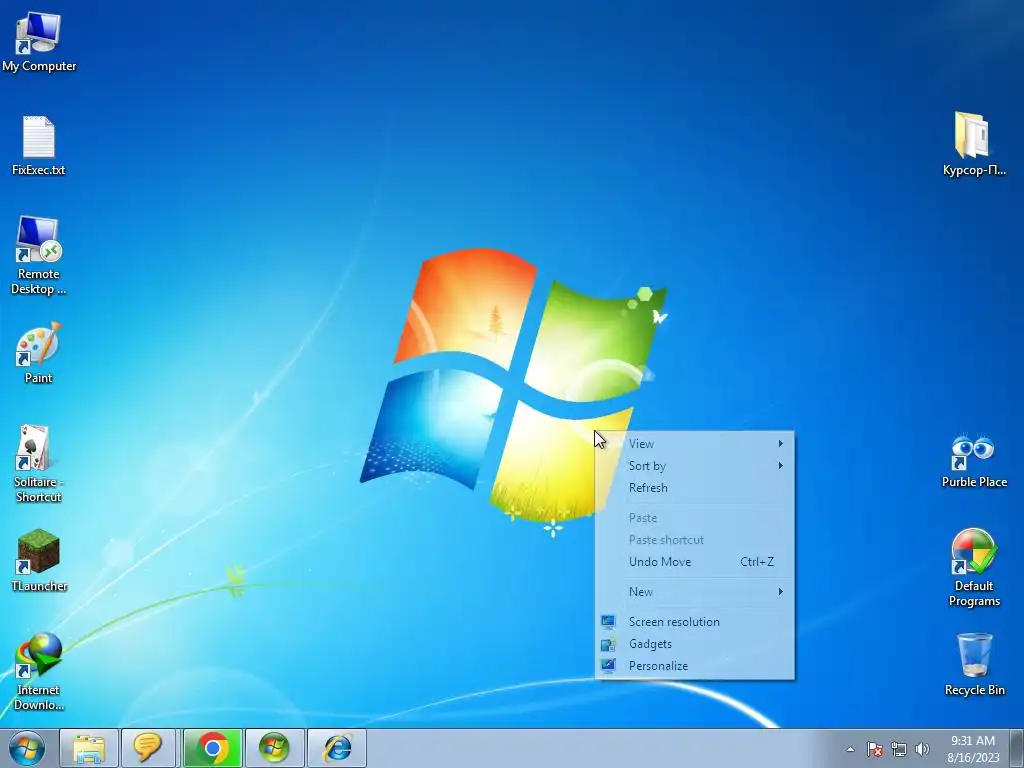Select Screen resolution menu entry
This screenshot has width=1024, height=768.
[x=695, y=622]
